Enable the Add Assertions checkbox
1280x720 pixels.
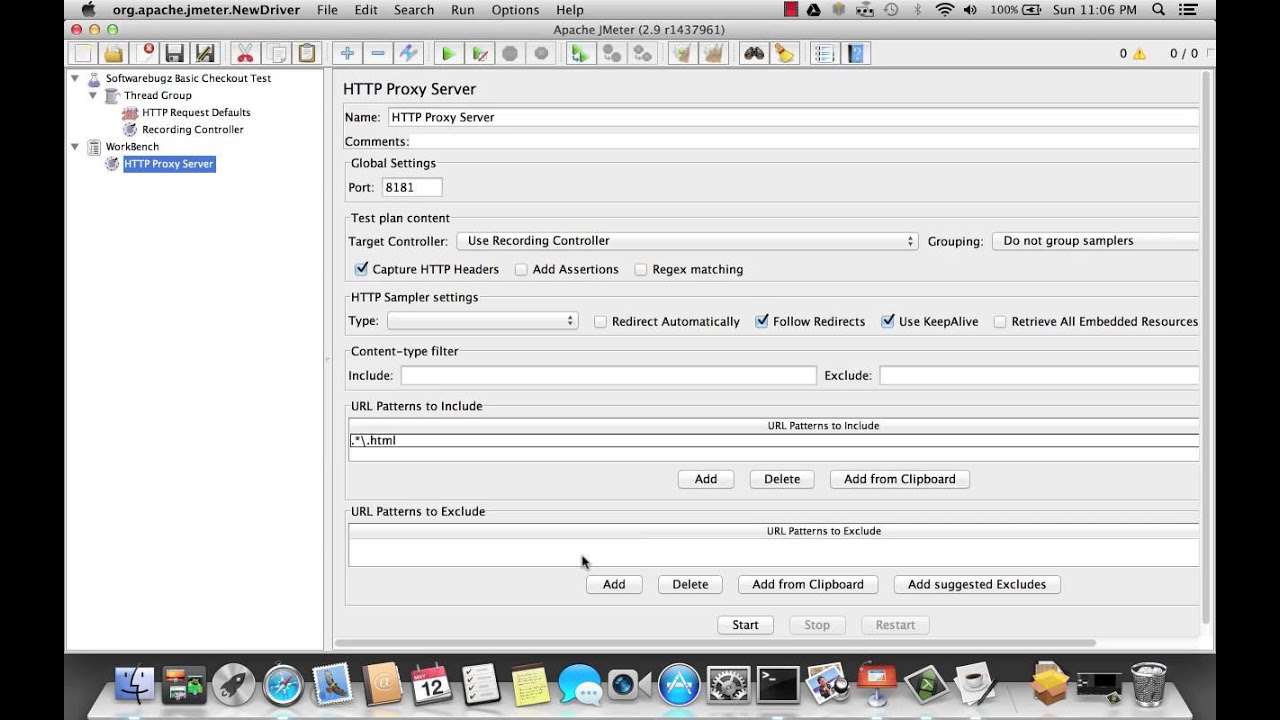click(x=521, y=269)
